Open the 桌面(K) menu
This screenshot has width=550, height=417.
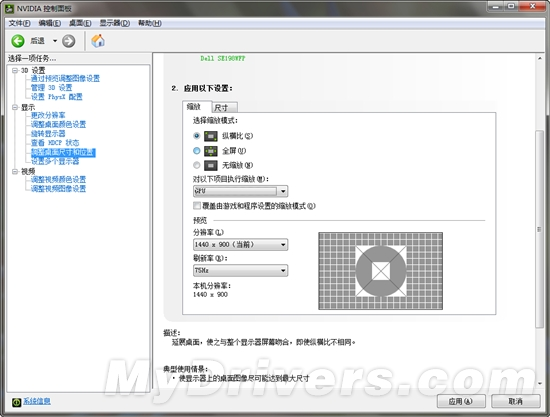coord(80,23)
